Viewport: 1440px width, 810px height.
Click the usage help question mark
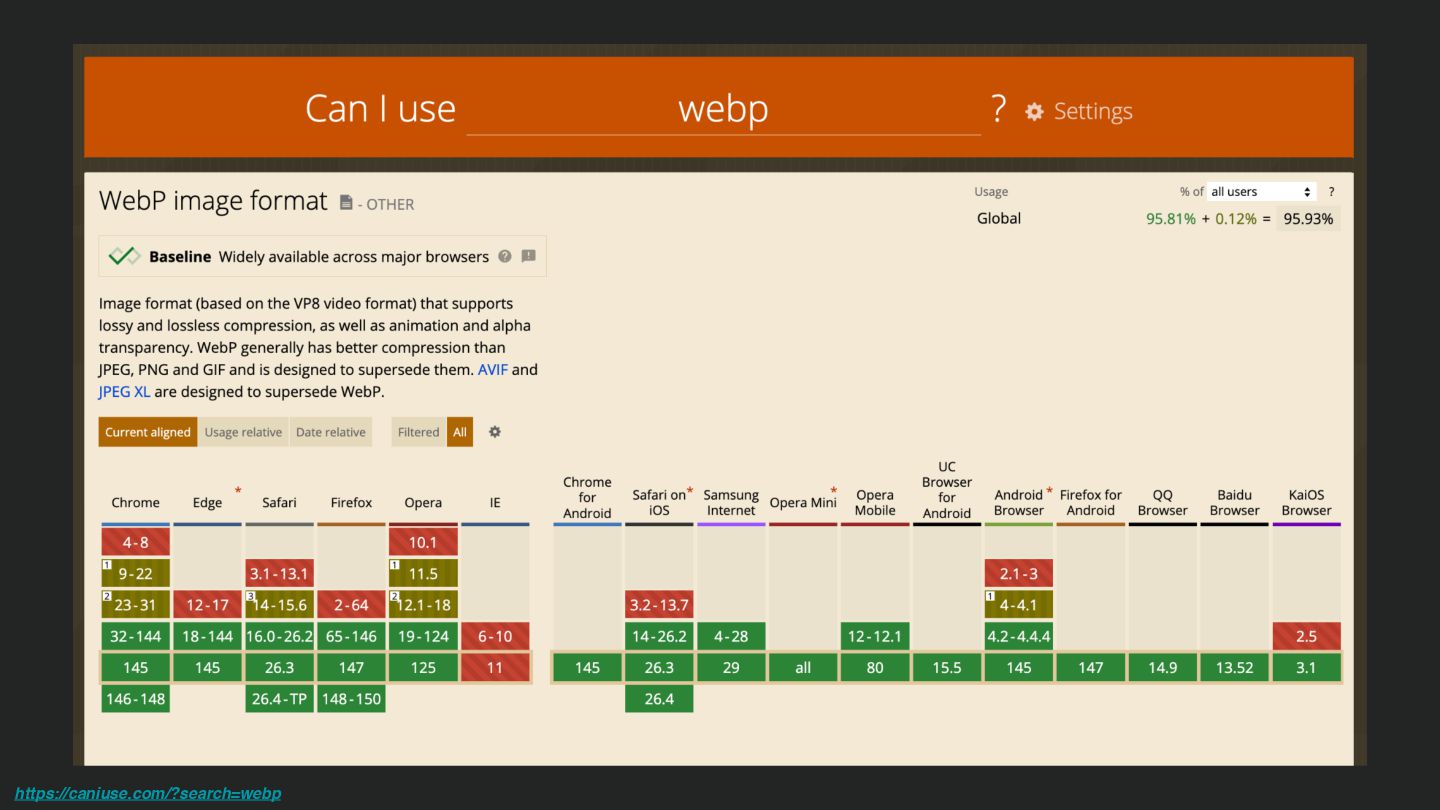(x=1331, y=192)
